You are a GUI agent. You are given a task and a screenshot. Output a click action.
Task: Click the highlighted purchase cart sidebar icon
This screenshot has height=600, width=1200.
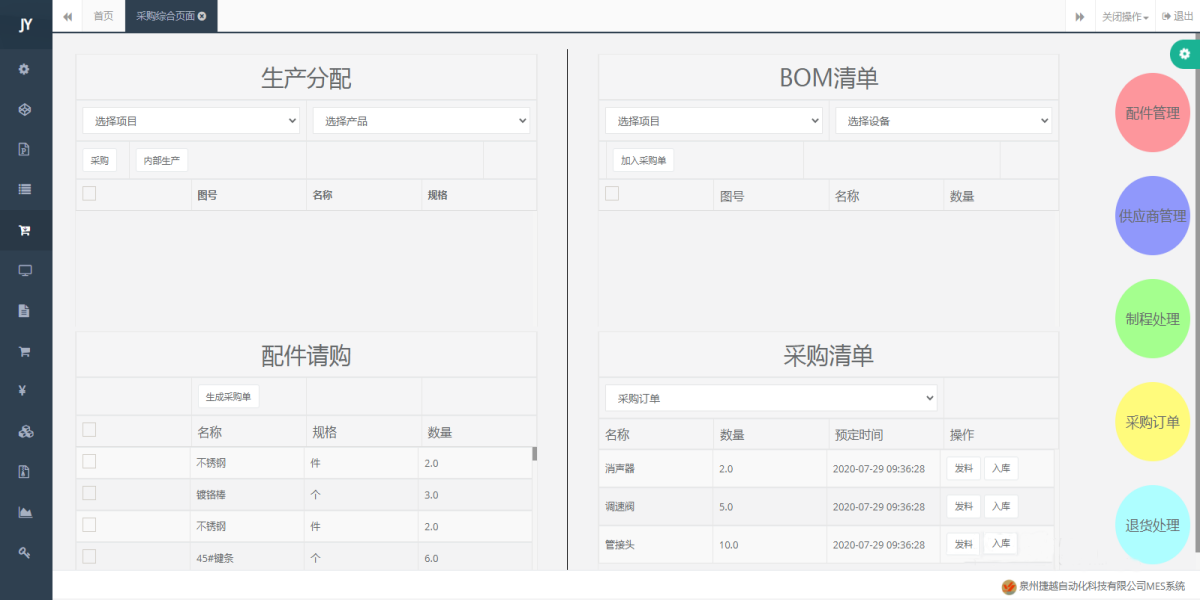[x=25, y=230]
